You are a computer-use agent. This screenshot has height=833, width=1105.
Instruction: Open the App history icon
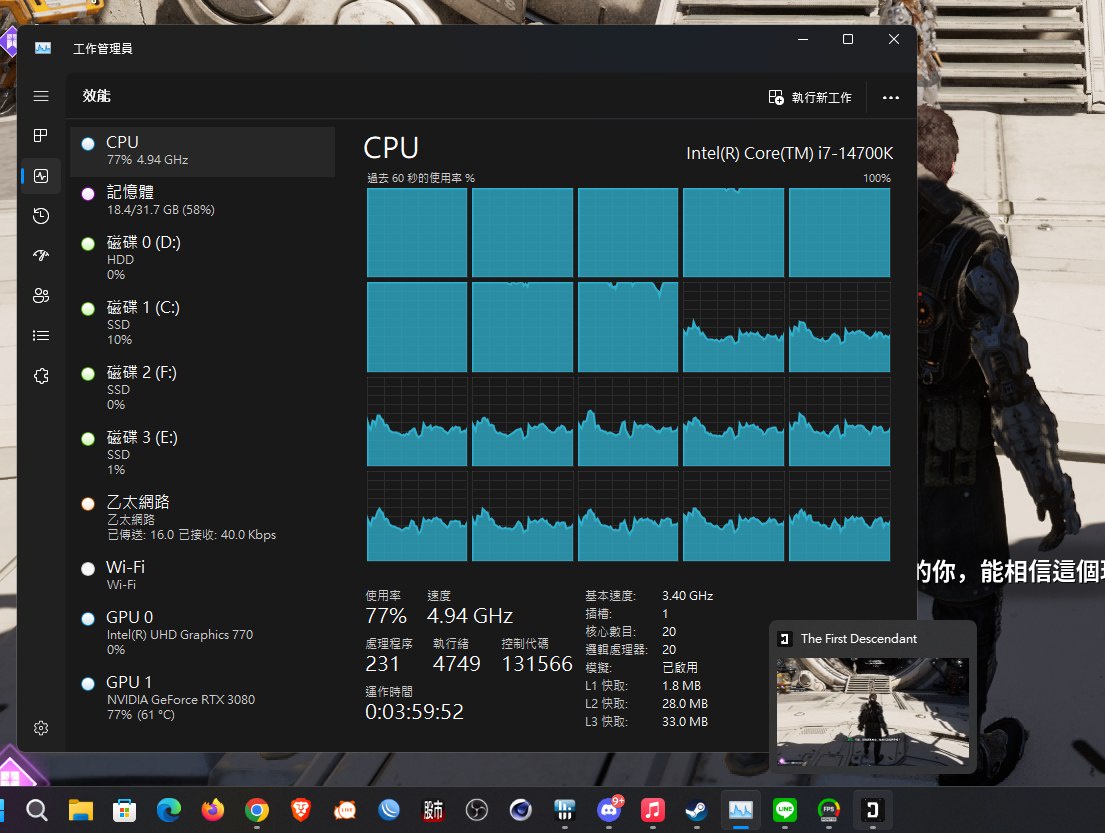tap(41, 216)
